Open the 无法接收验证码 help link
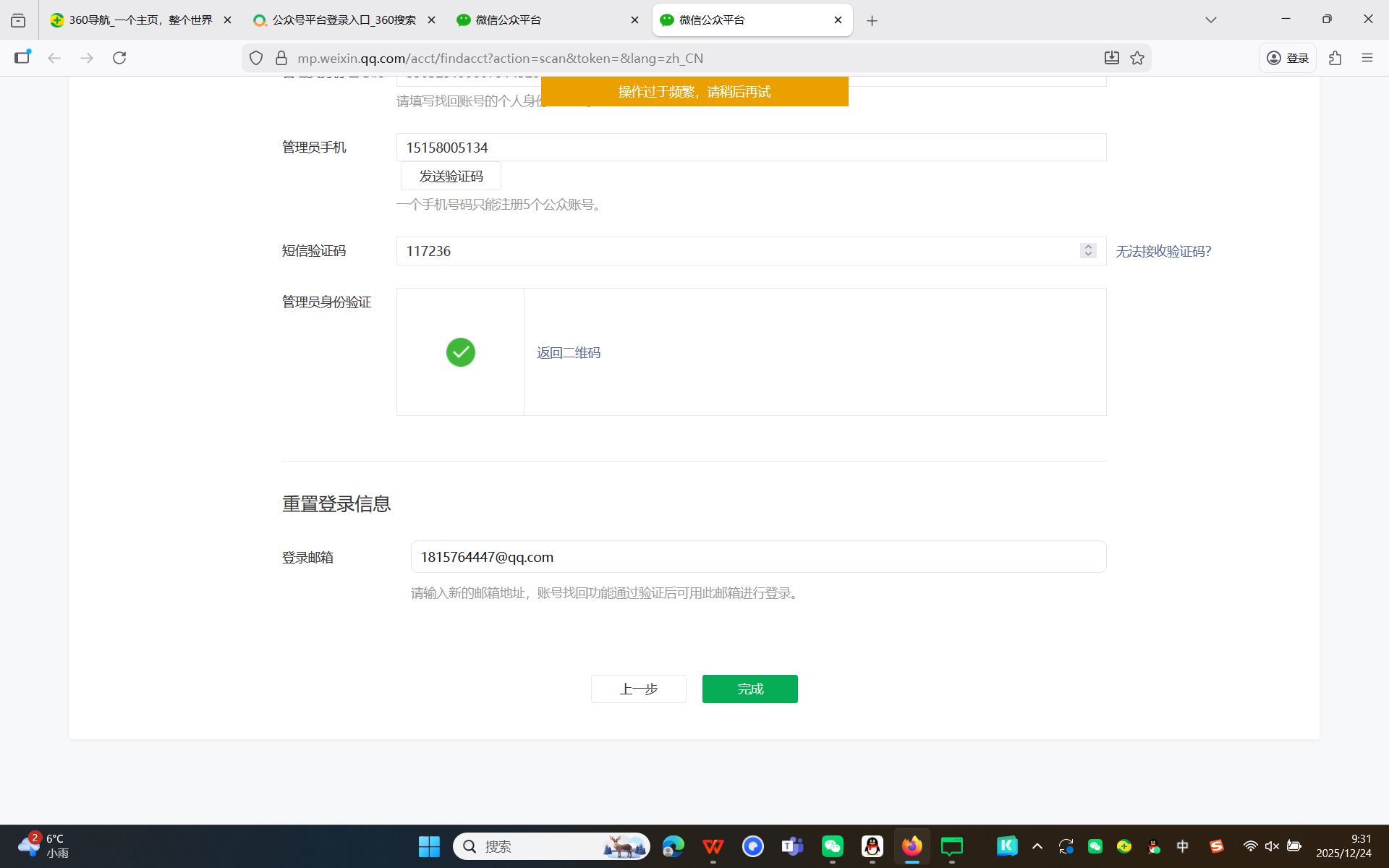This screenshot has width=1389, height=868. 1162,251
